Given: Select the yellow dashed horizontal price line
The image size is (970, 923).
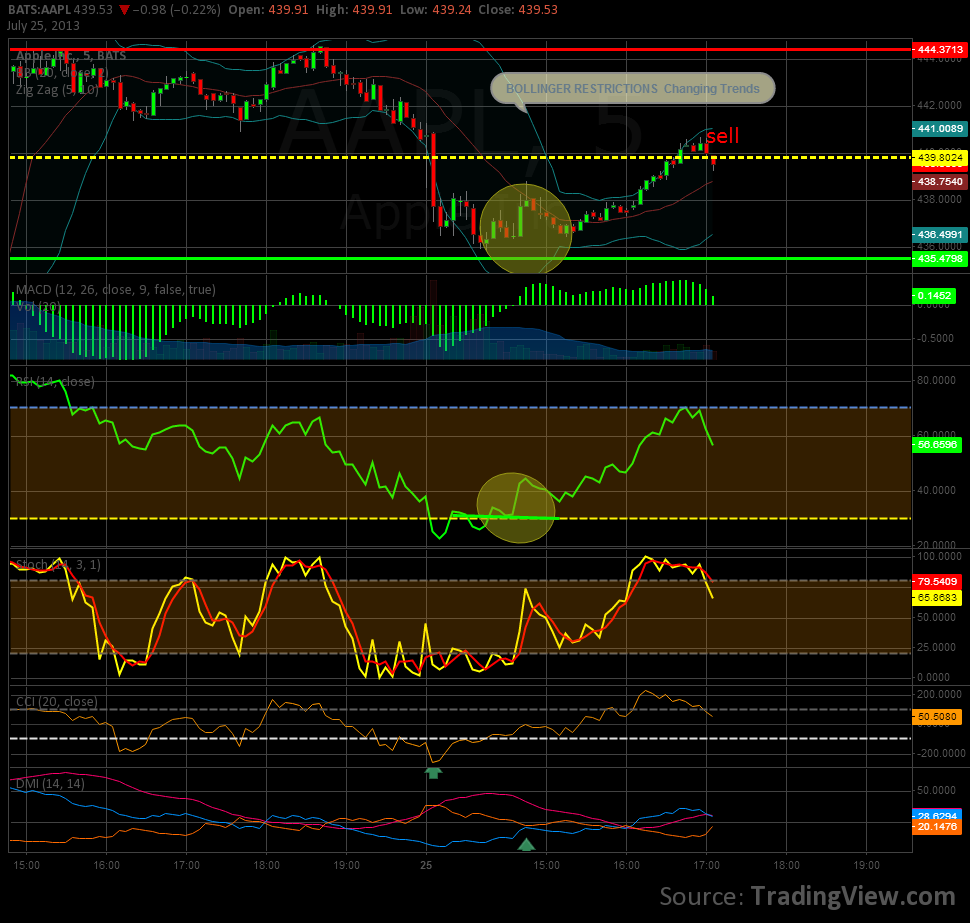Looking at the screenshot, I should pos(460,158).
